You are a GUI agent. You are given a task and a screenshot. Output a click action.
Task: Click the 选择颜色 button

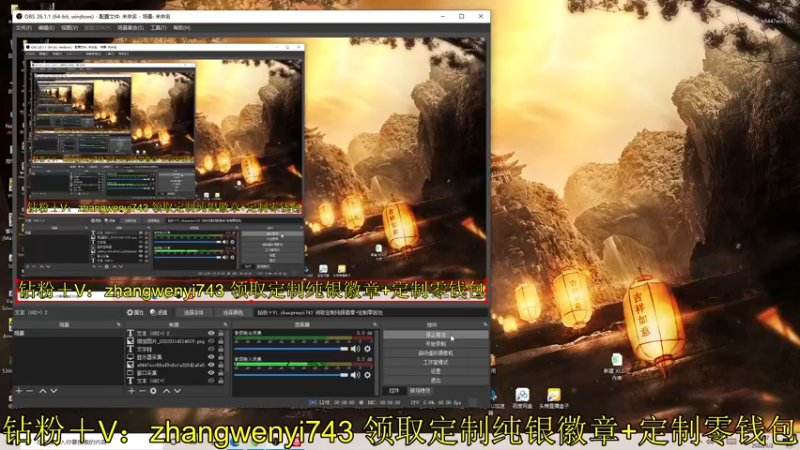[x=233, y=312]
